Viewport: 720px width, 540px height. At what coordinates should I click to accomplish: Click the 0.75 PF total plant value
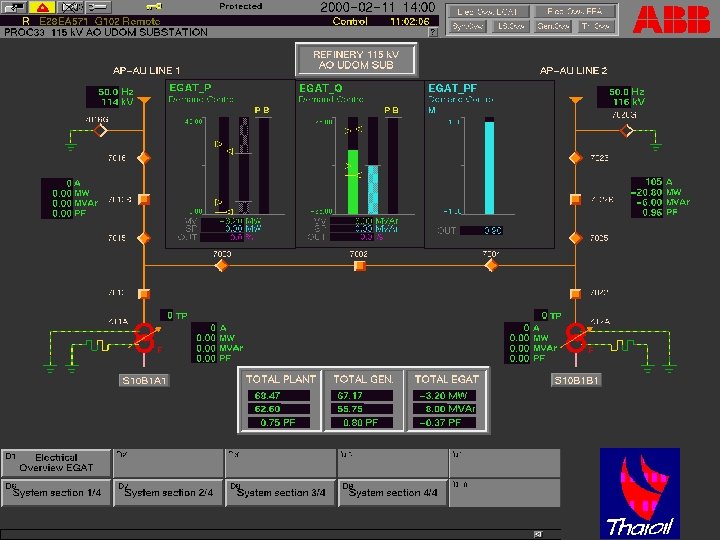point(278,422)
